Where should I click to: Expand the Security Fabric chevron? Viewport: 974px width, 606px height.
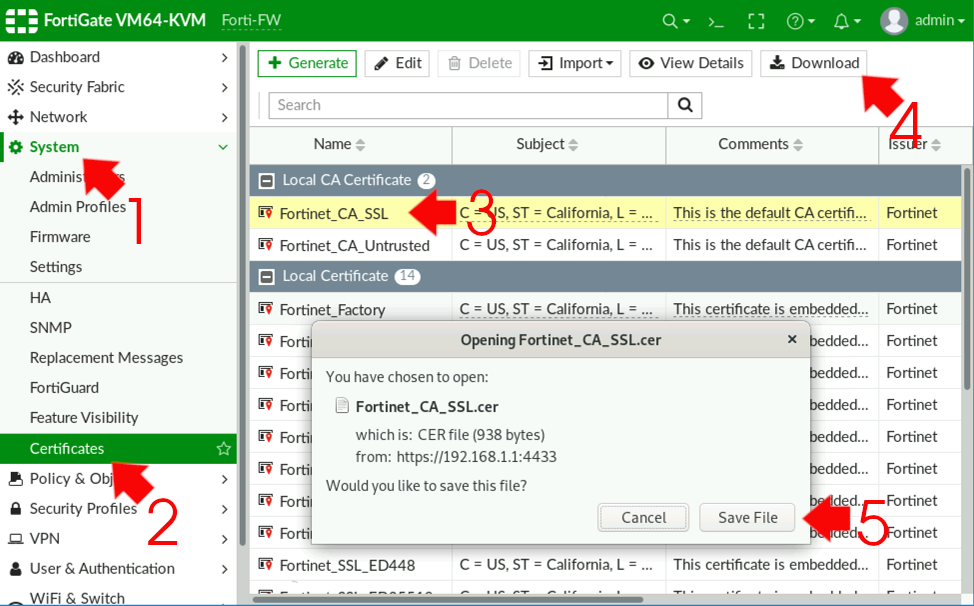pos(224,88)
